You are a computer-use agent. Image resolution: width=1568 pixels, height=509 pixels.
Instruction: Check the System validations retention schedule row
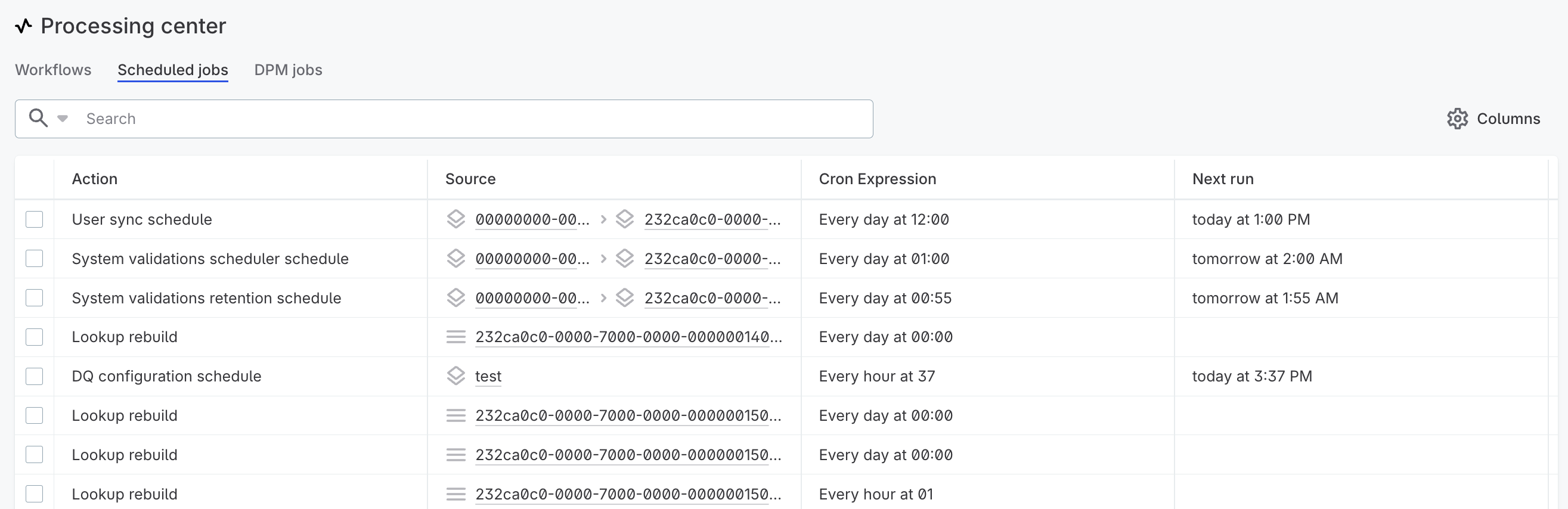click(x=34, y=299)
